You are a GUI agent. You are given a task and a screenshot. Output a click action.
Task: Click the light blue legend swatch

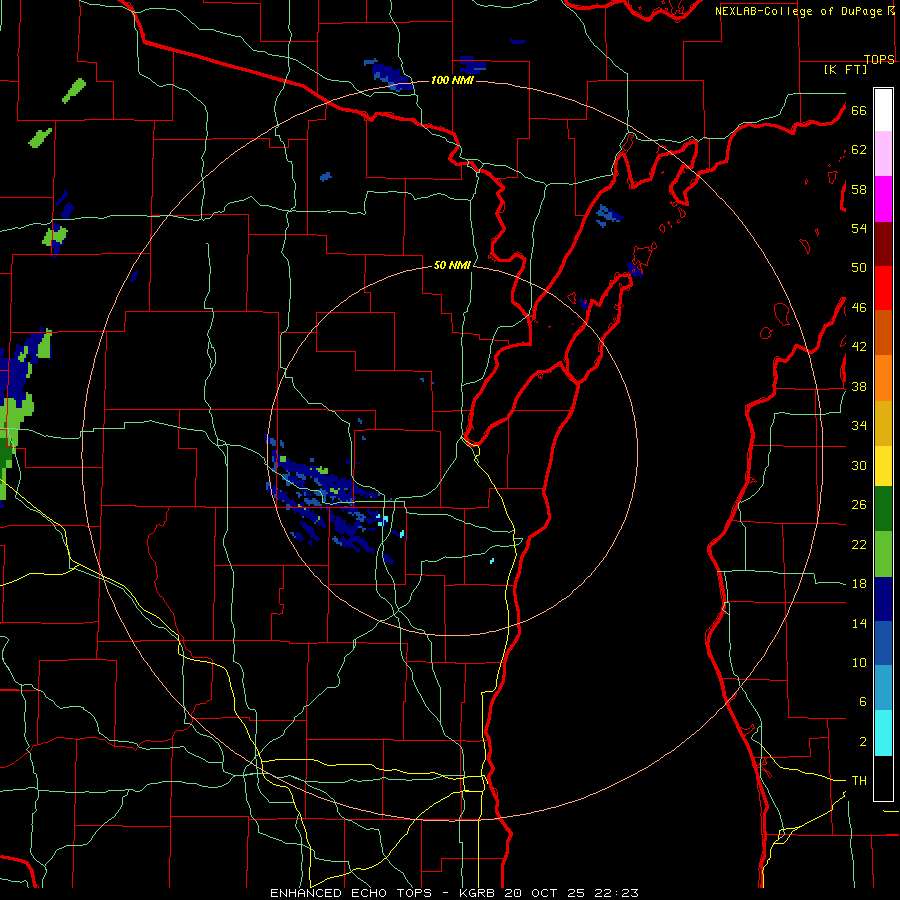[x=883, y=688]
